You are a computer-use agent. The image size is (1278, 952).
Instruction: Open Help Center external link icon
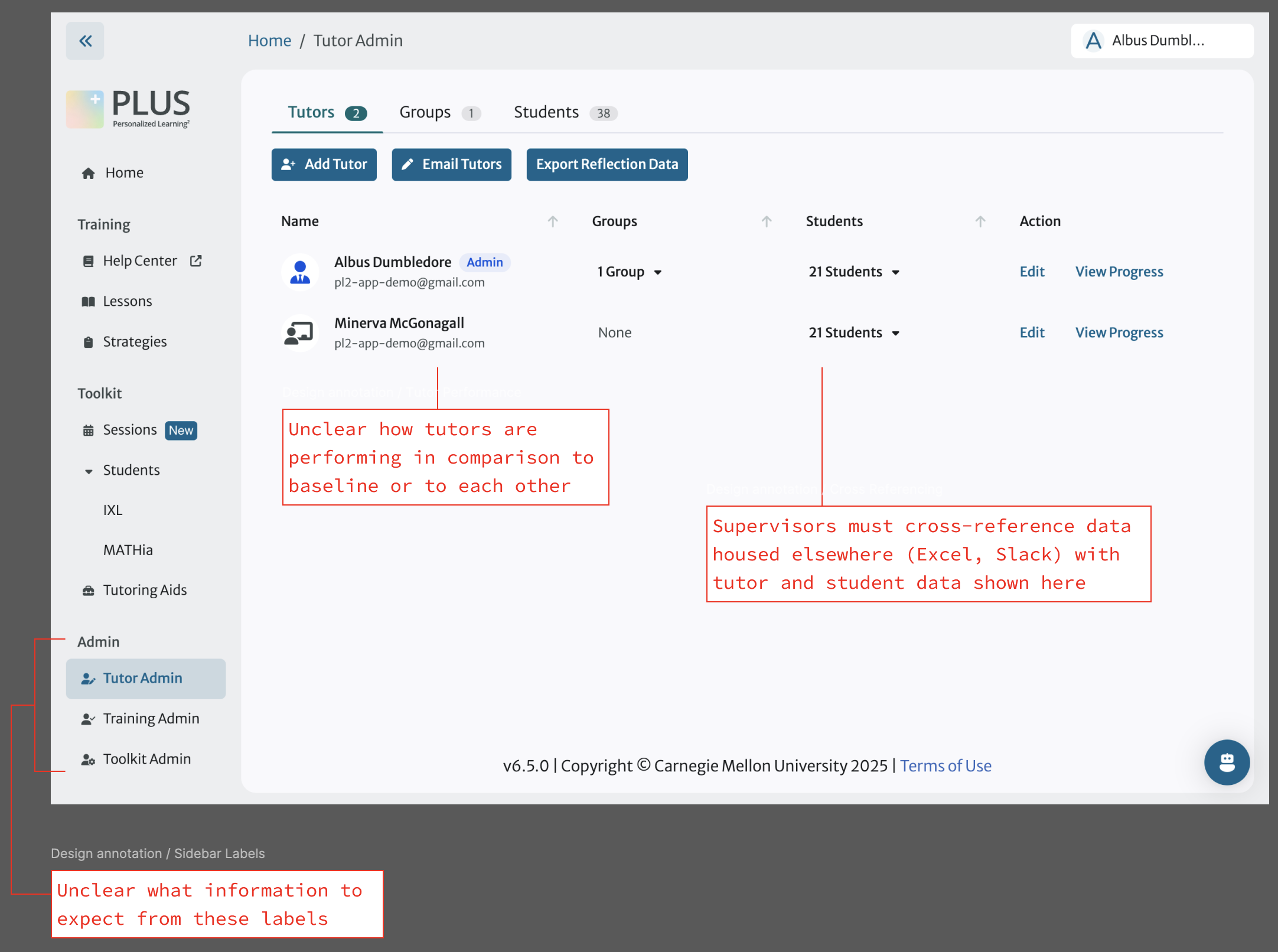tap(196, 260)
